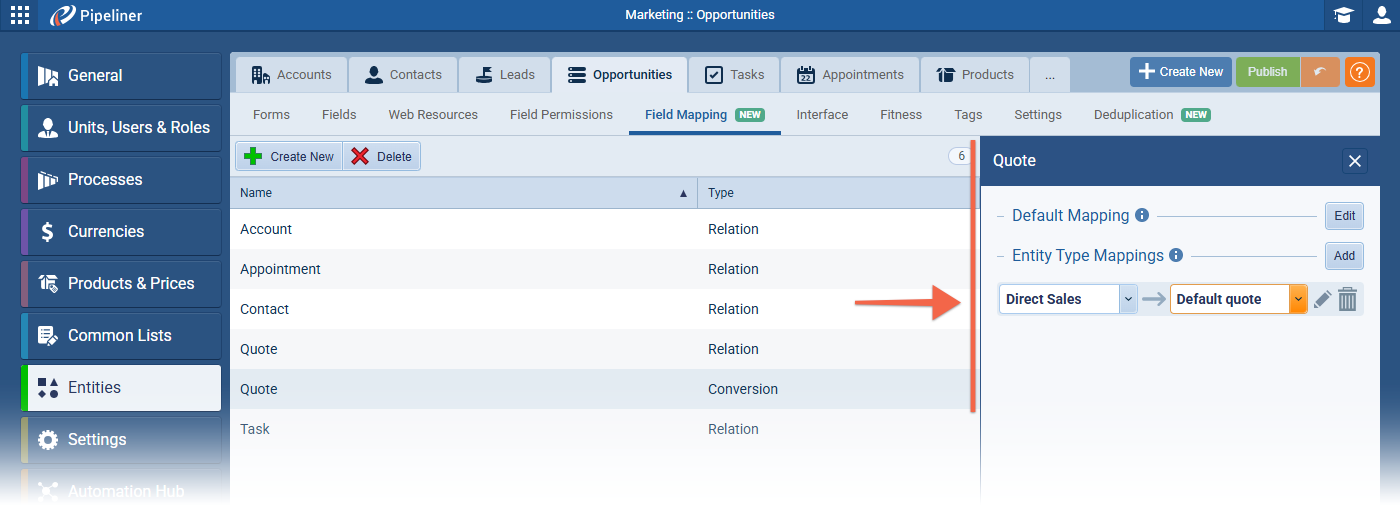The height and width of the screenshot is (505, 1400).
Task: Click the Edit button for Default Mapping
Action: tap(1344, 216)
